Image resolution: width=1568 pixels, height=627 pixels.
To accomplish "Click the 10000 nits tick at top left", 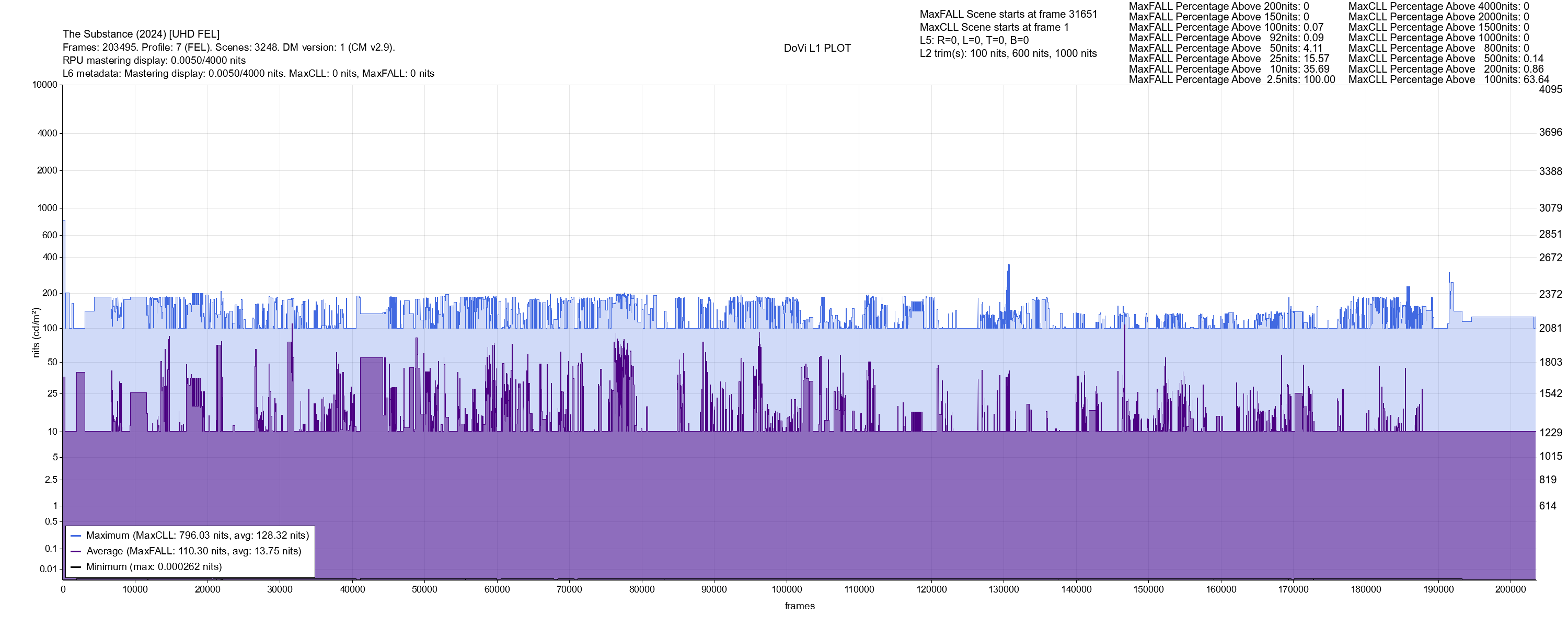I will (44, 85).
